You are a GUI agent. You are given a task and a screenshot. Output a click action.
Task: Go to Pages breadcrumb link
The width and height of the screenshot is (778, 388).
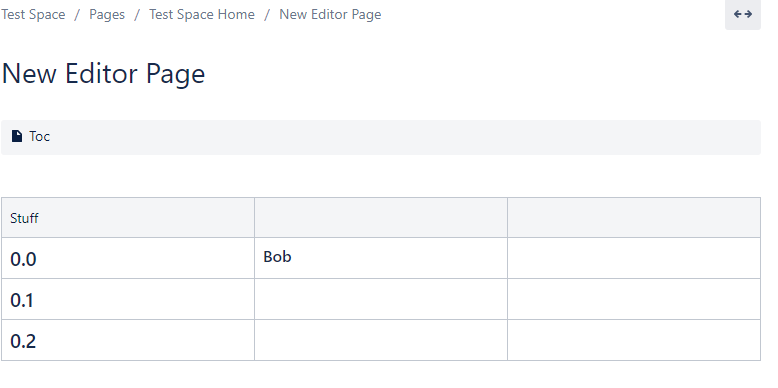[107, 14]
